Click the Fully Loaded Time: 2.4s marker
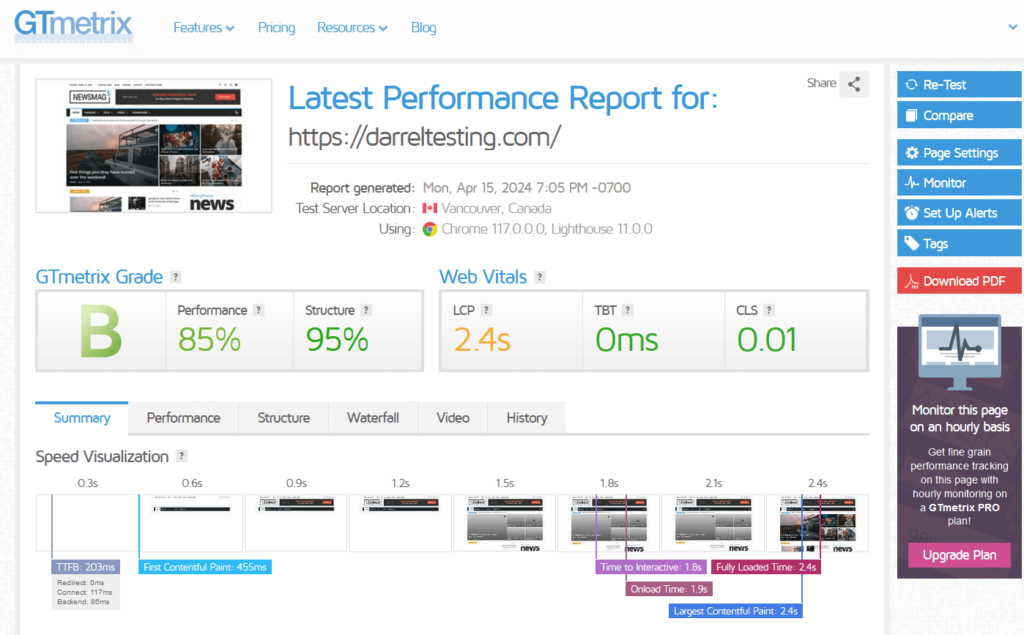 766,567
